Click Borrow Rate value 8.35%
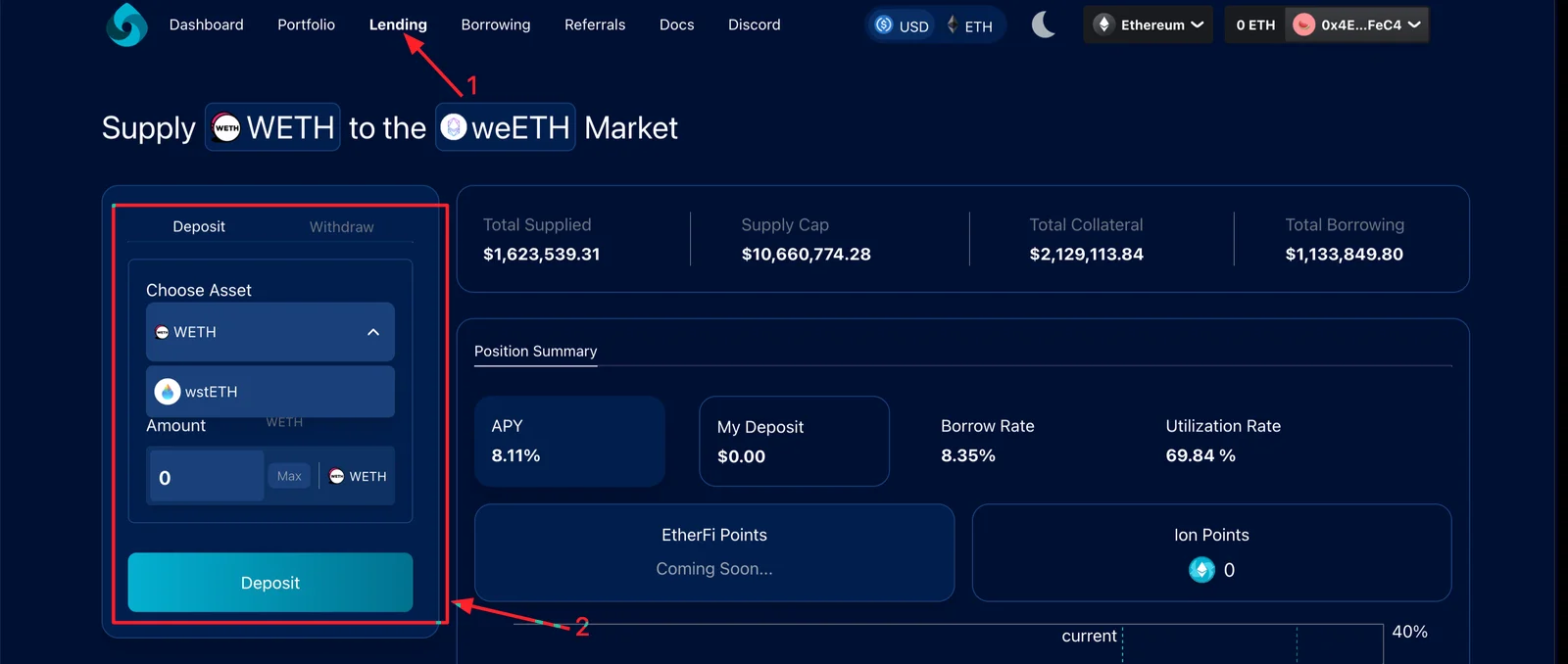The height and width of the screenshot is (664, 1568). point(968,455)
